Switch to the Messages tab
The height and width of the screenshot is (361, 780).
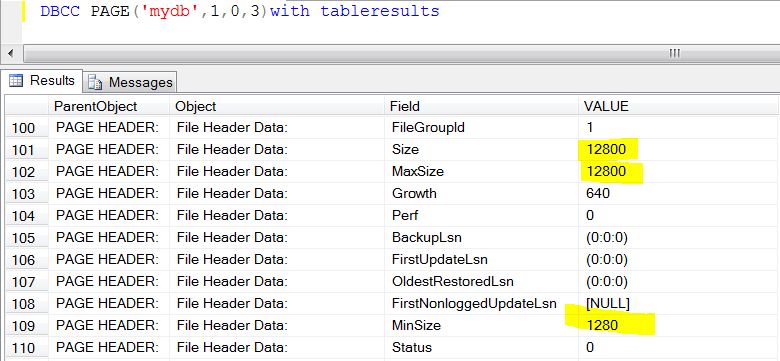point(130,82)
